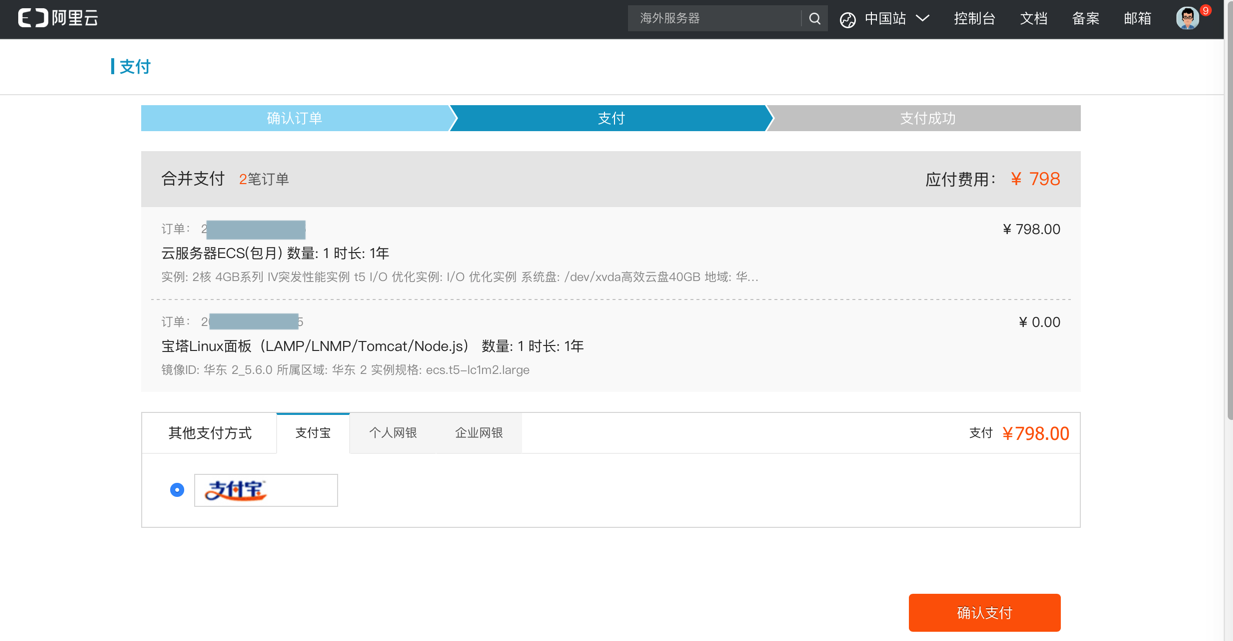Switch to the 支付宝 tab
Viewport: 1233px width, 641px height.
click(x=313, y=433)
